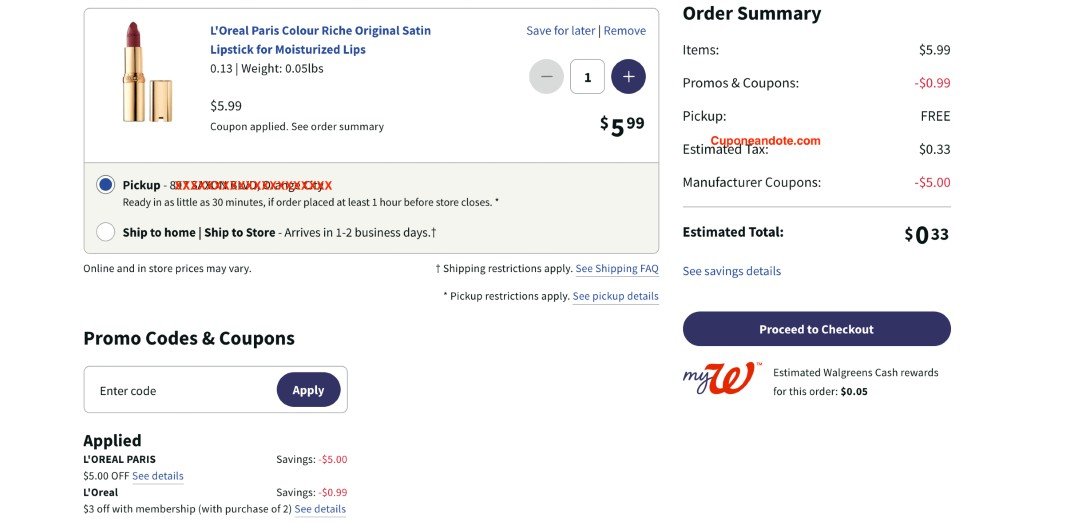Viewport: 1078px width, 530px height.
Task: Expand See details for $3 off membership
Action: pos(320,509)
